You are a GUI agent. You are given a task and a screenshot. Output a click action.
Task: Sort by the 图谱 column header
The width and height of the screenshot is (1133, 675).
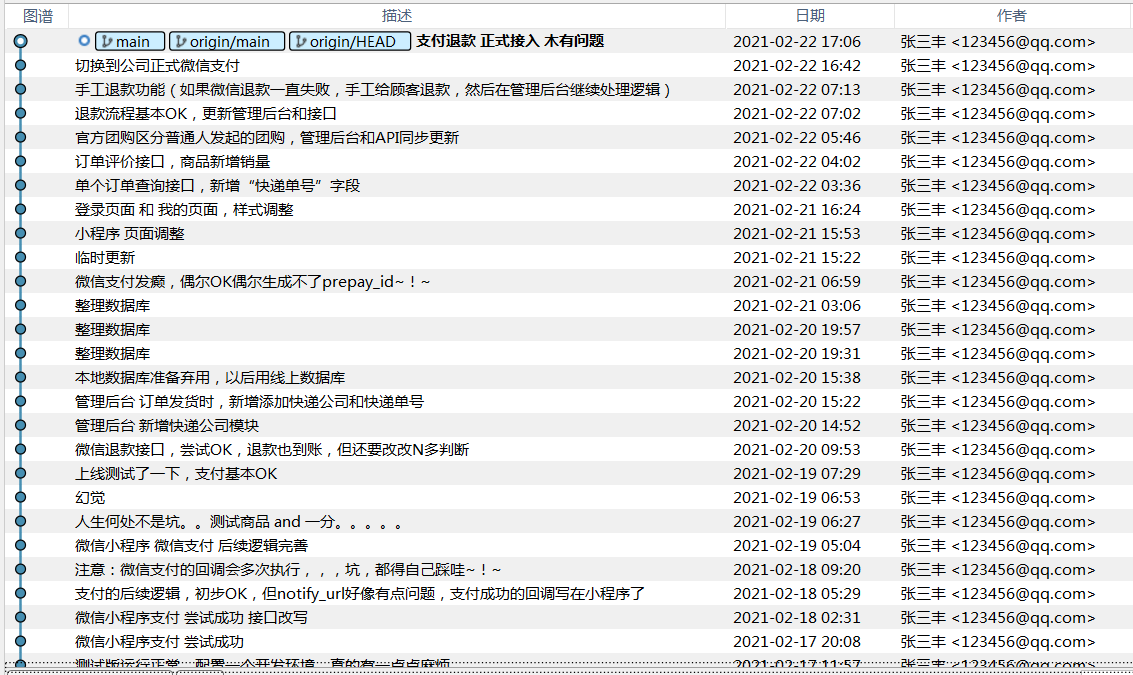[x=37, y=16]
